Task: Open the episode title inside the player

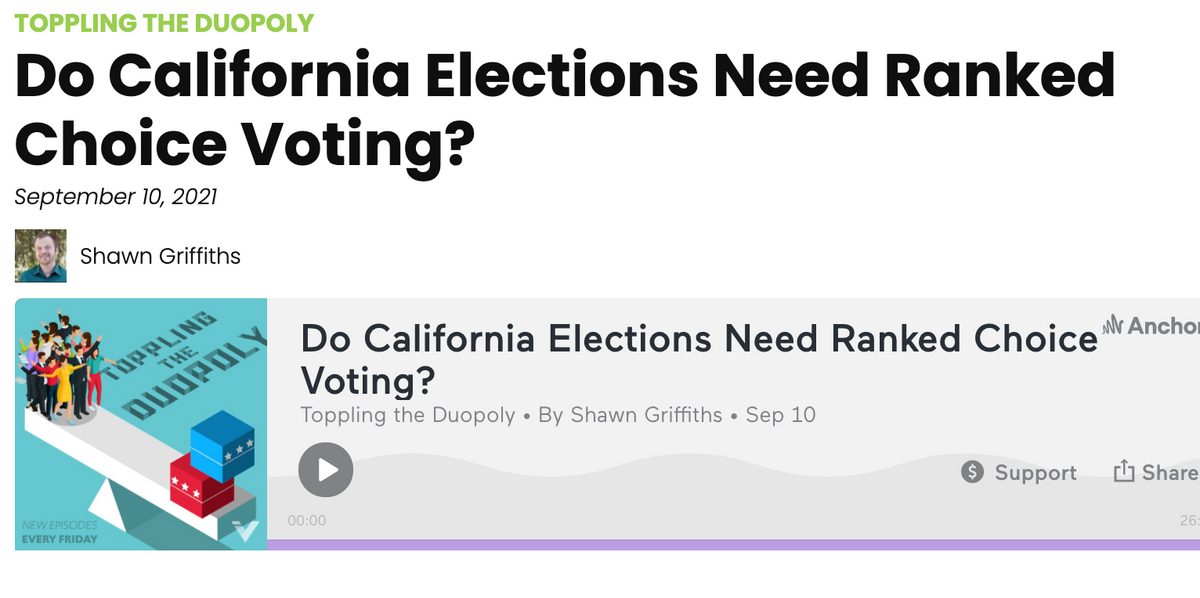Action: tap(699, 359)
